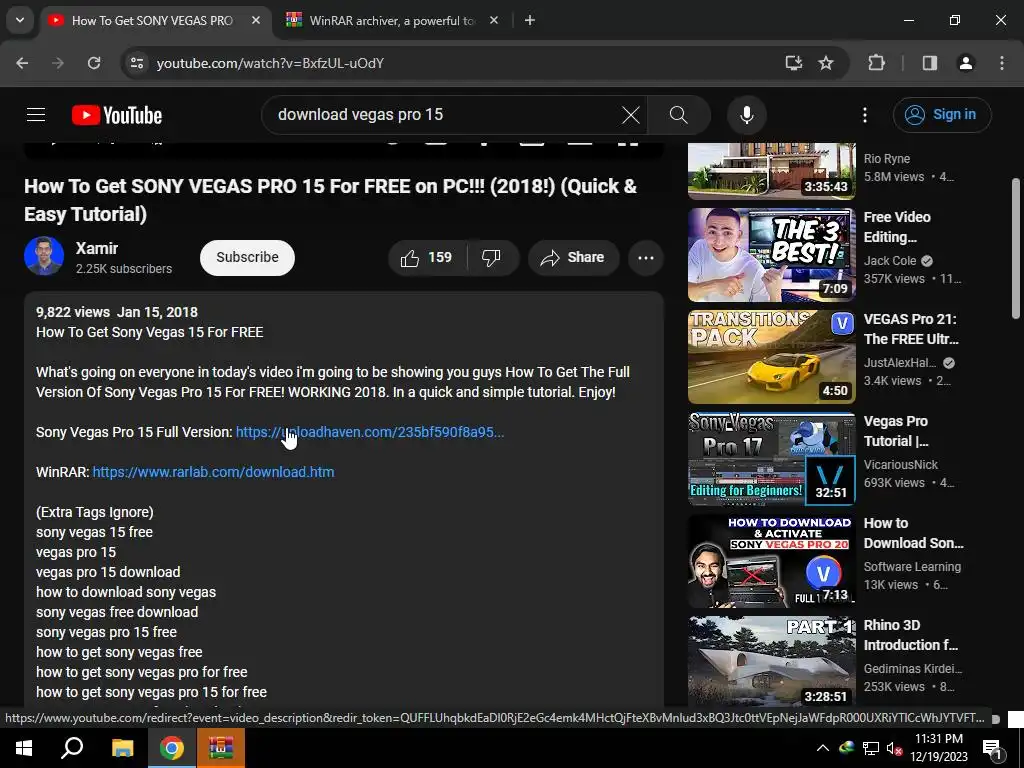
Task: Open File Explorer from the taskbar
Action: 122,748
